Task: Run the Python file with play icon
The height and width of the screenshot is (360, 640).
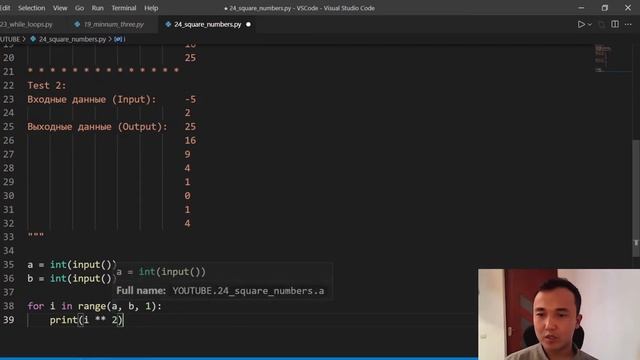Action: (x=581, y=24)
